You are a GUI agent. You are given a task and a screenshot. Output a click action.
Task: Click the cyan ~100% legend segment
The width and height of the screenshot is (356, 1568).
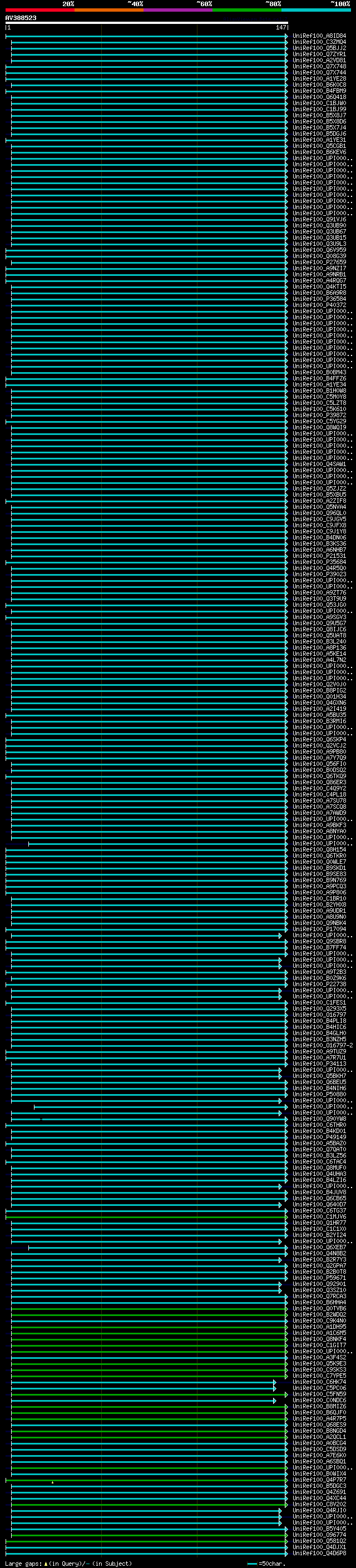click(317, 10)
